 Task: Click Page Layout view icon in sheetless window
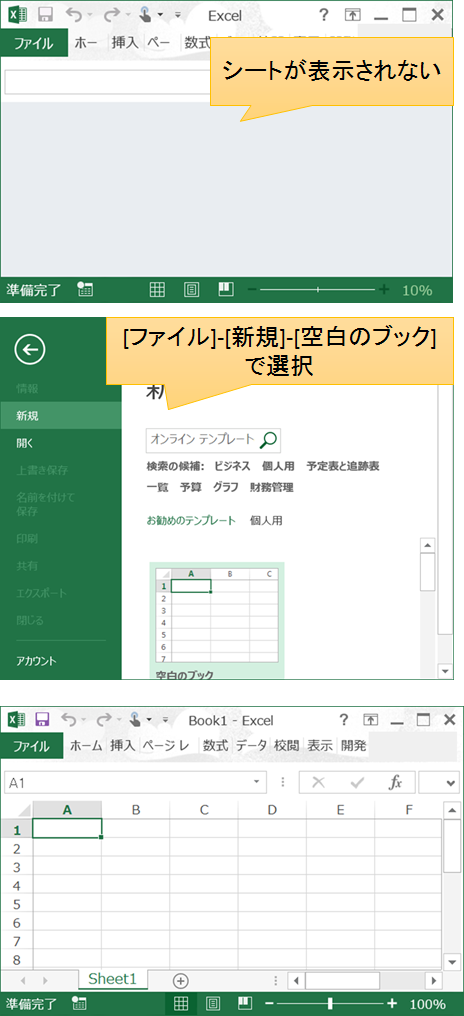(191, 290)
